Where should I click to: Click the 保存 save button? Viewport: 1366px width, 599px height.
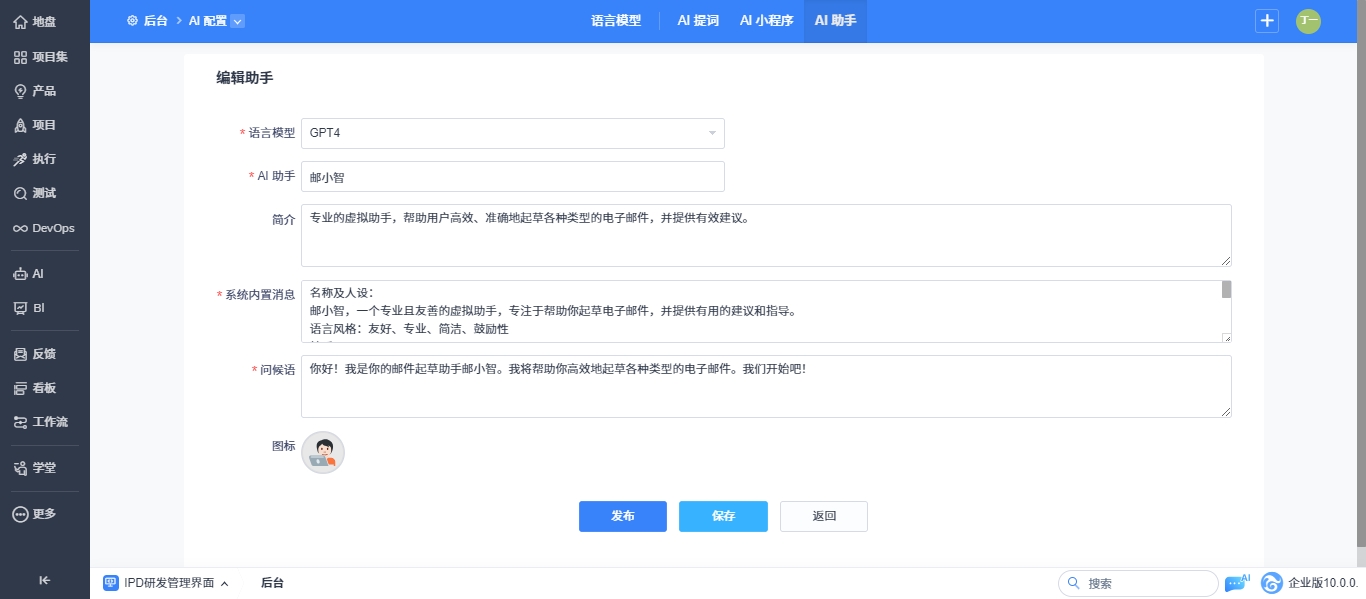[x=723, y=516]
